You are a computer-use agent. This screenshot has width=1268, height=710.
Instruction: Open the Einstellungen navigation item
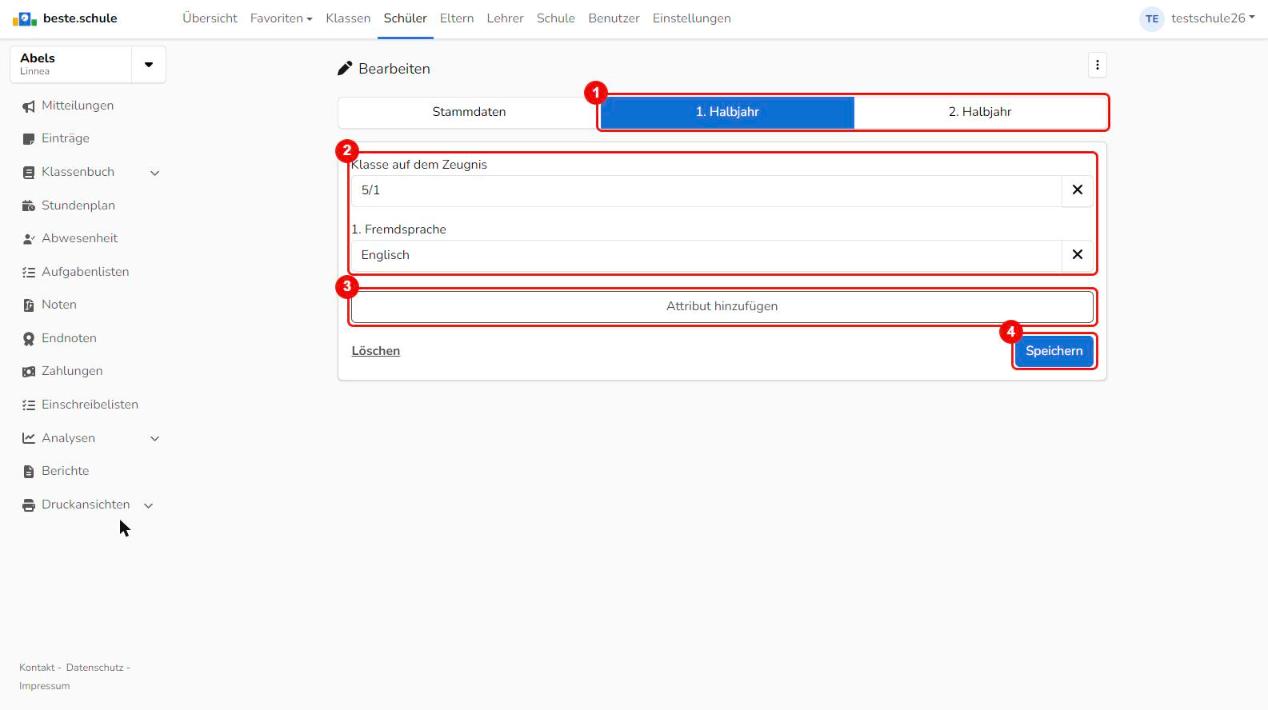tap(691, 18)
